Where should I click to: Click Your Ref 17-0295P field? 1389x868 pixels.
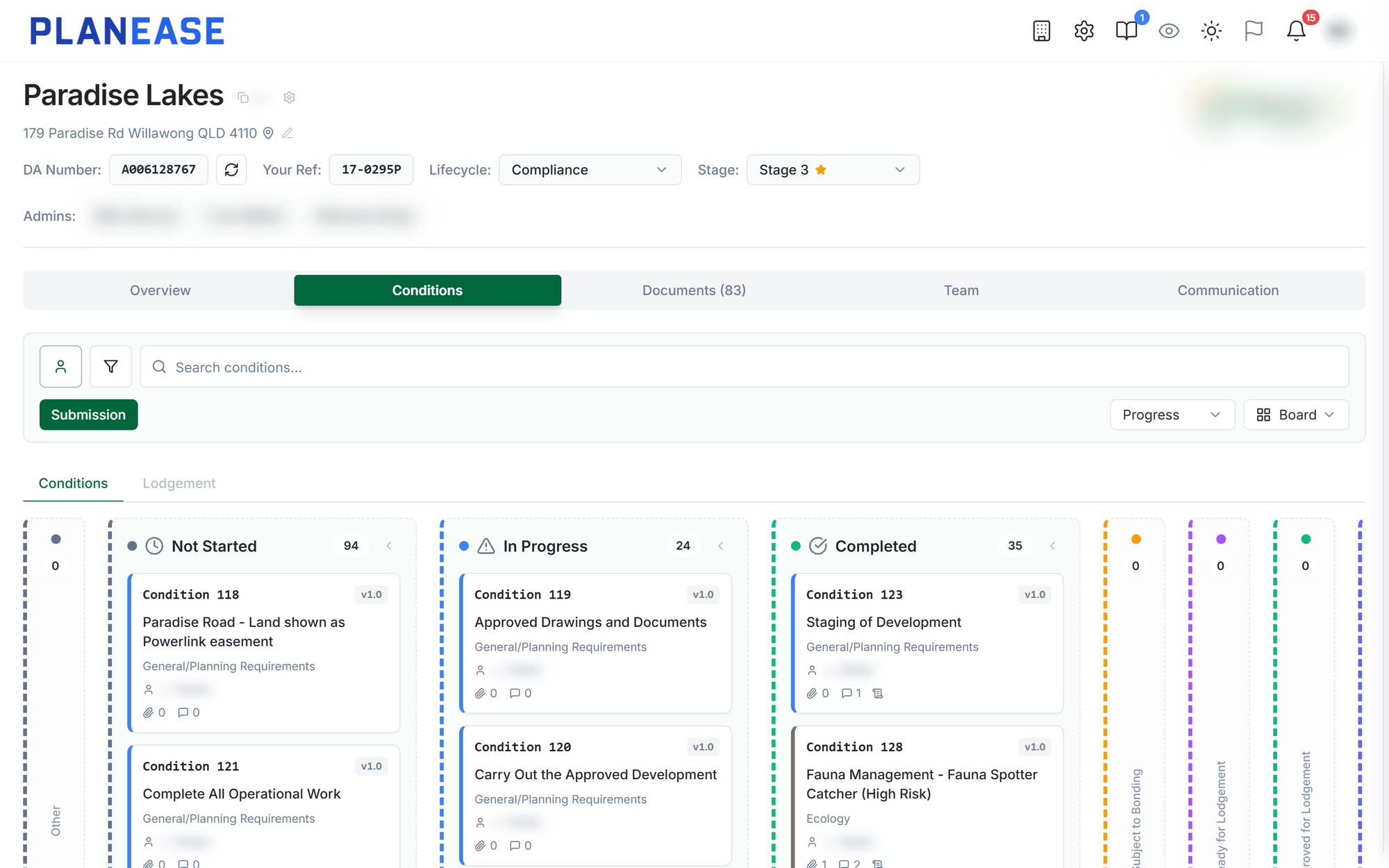click(371, 169)
